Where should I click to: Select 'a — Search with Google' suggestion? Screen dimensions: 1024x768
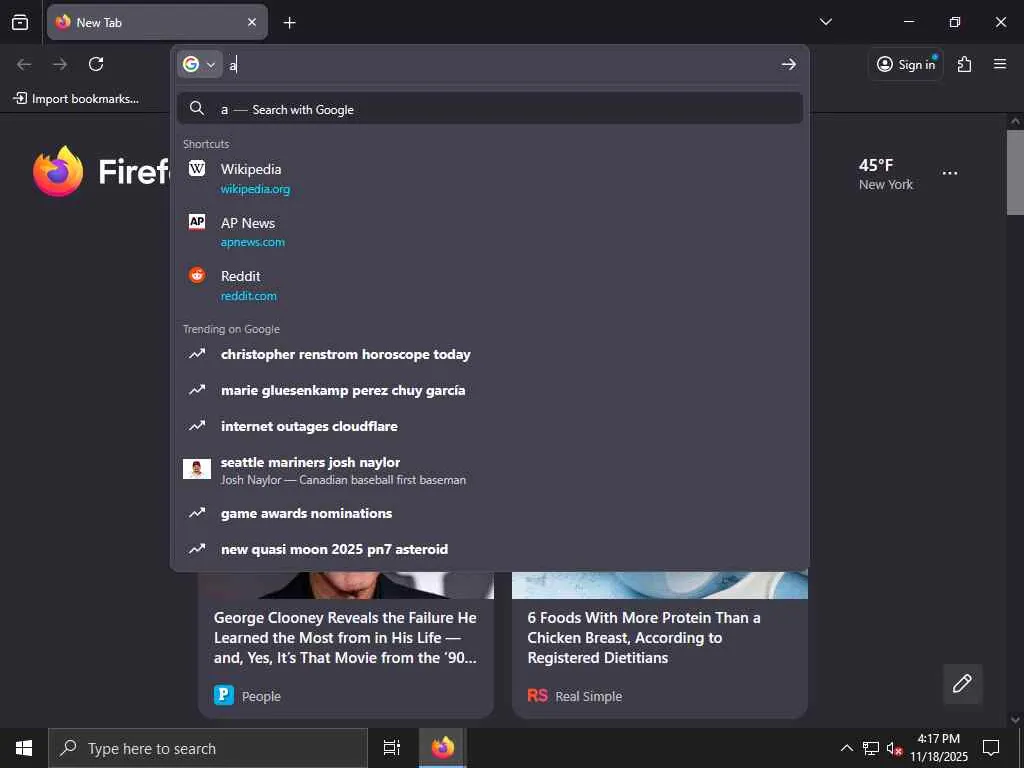490,109
